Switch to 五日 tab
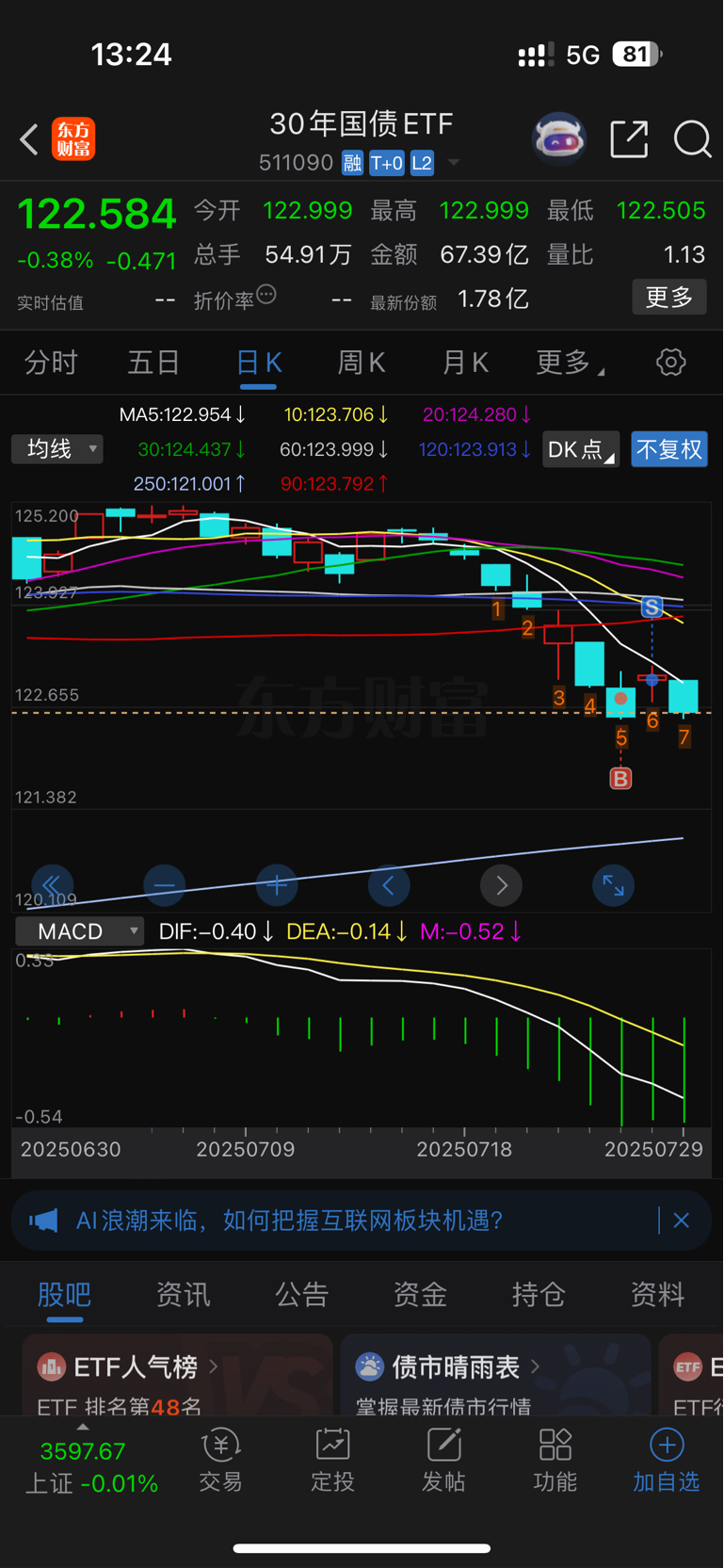 click(x=153, y=363)
